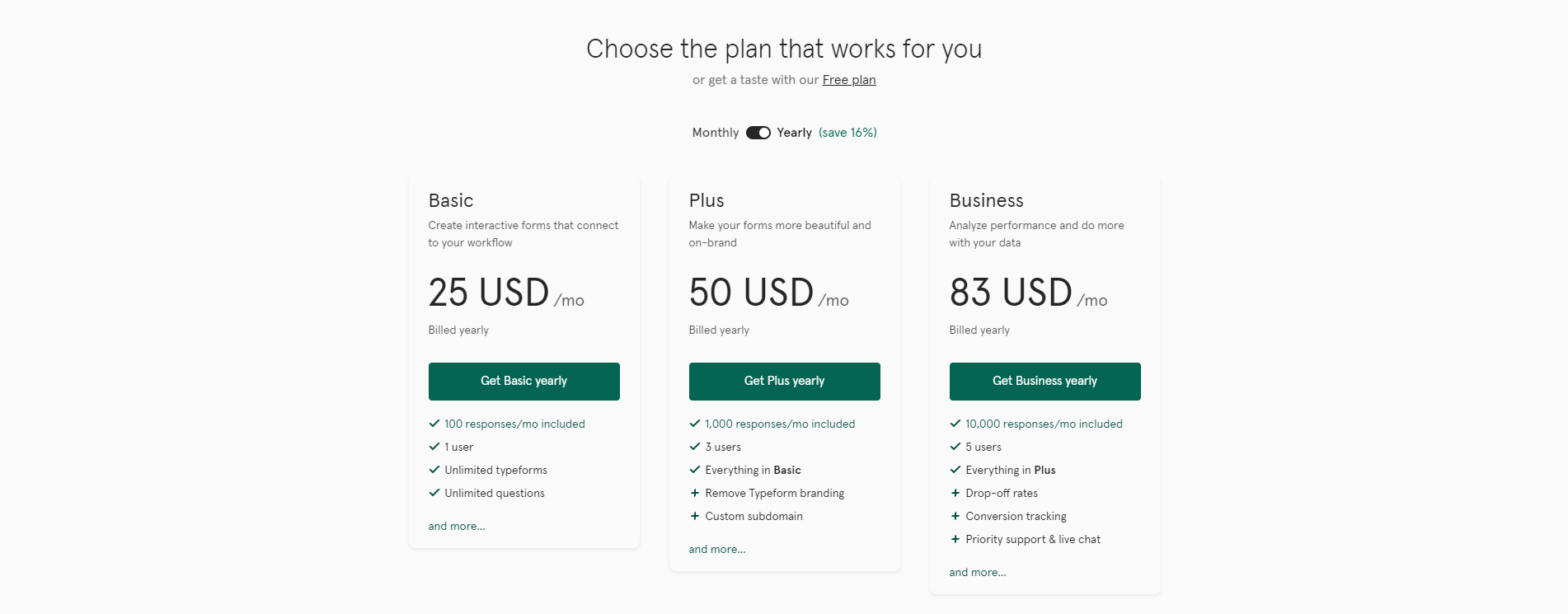Select the Monthly label next to the switch

[714, 132]
